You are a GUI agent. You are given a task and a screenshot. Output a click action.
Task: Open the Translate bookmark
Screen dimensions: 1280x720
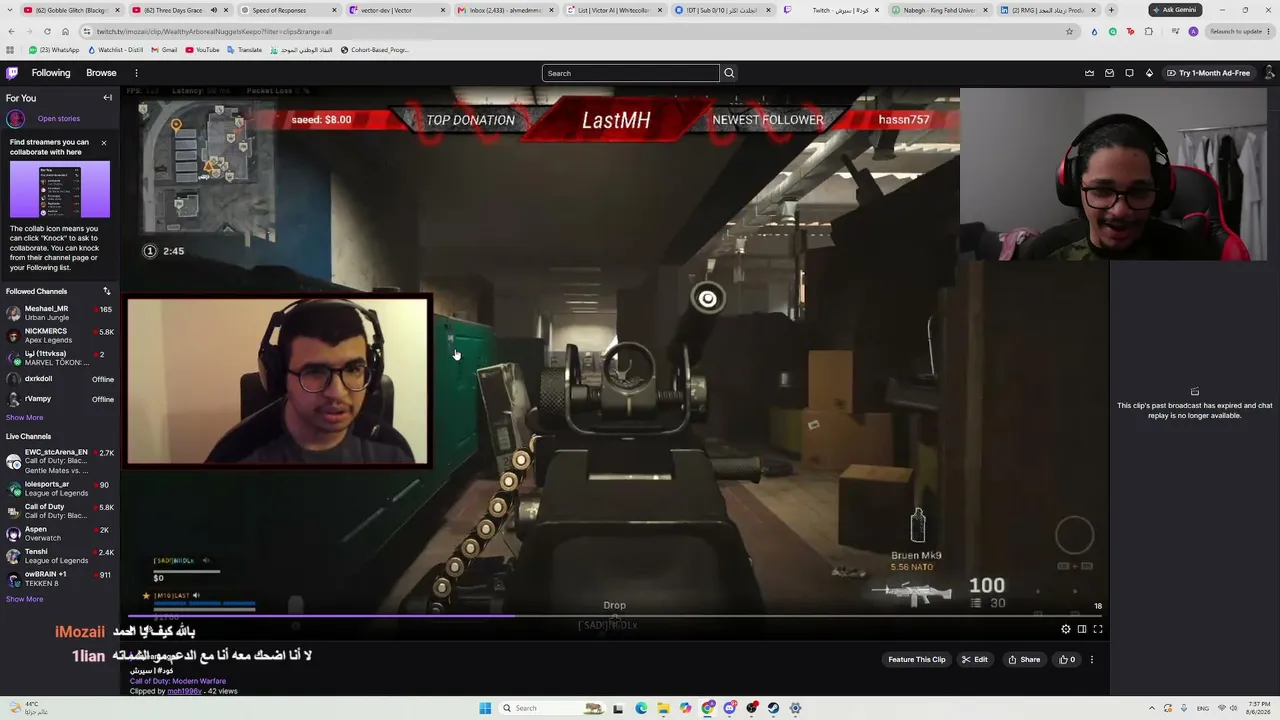point(245,50)
